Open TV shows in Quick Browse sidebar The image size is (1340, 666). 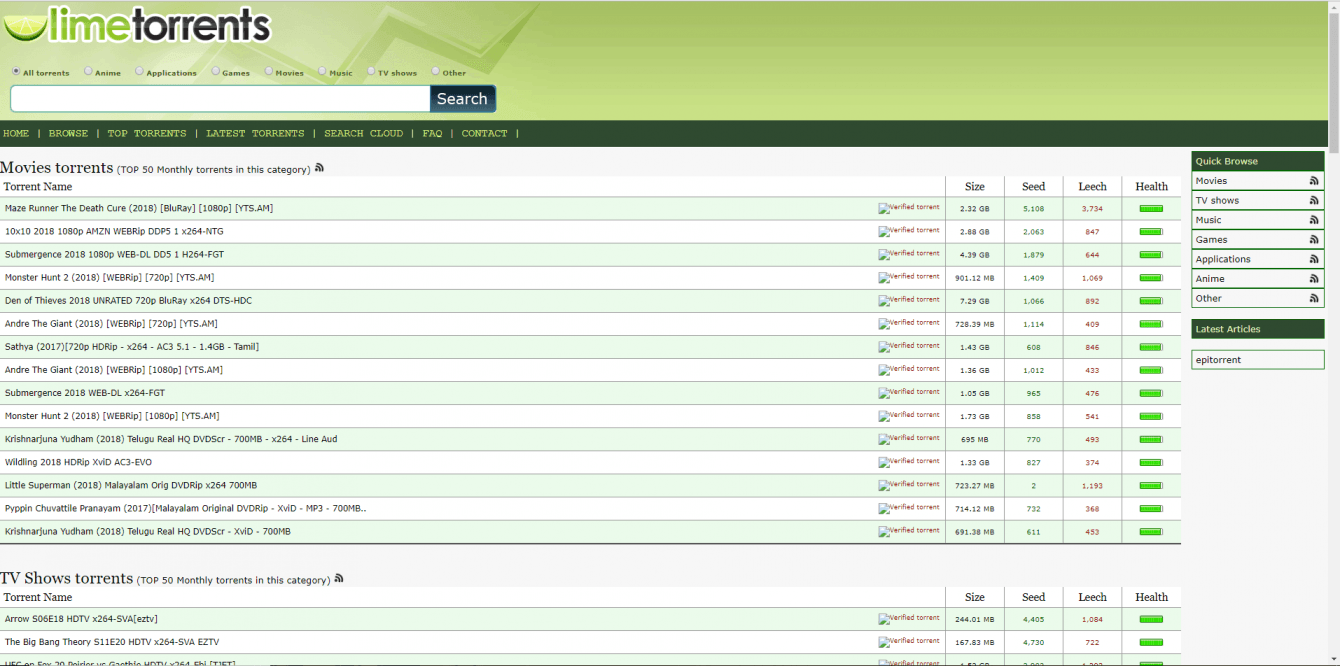[x=1217, y=200]
